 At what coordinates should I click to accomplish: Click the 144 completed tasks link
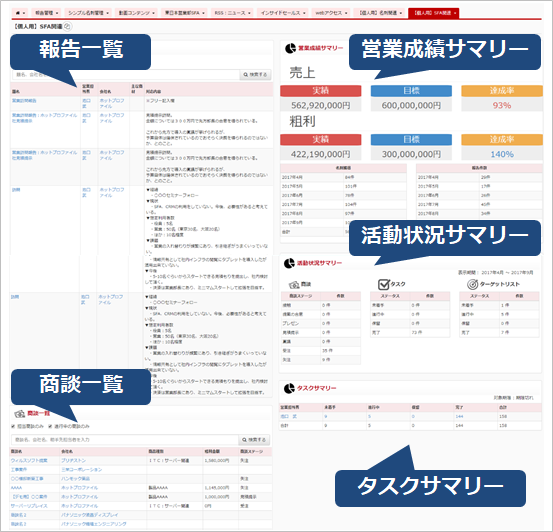459,417
